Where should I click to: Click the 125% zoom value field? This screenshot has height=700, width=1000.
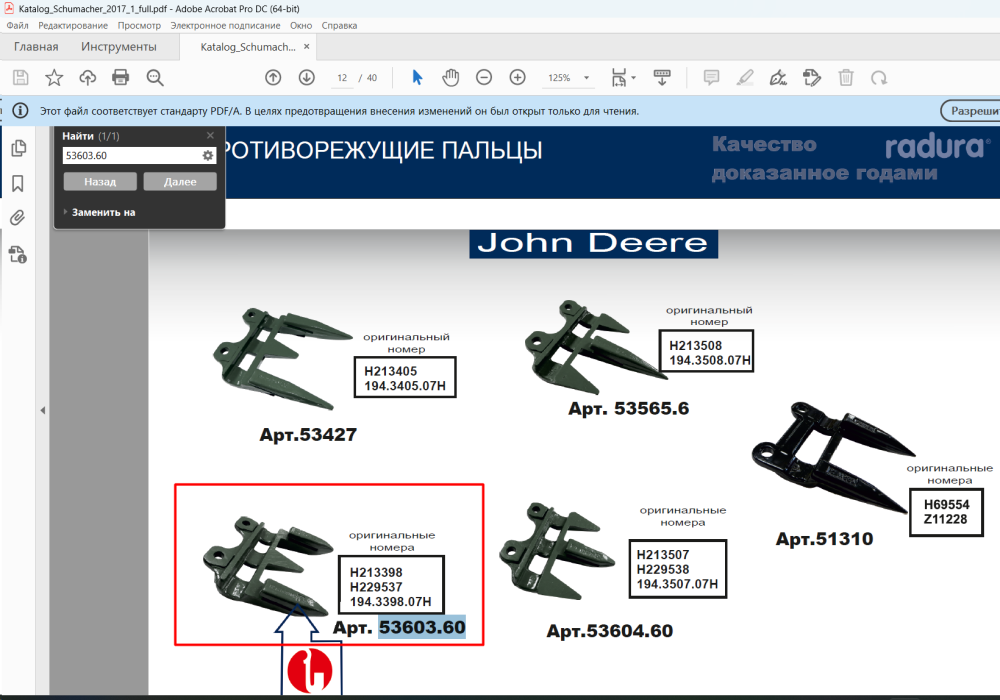click(x=559, y=78)
